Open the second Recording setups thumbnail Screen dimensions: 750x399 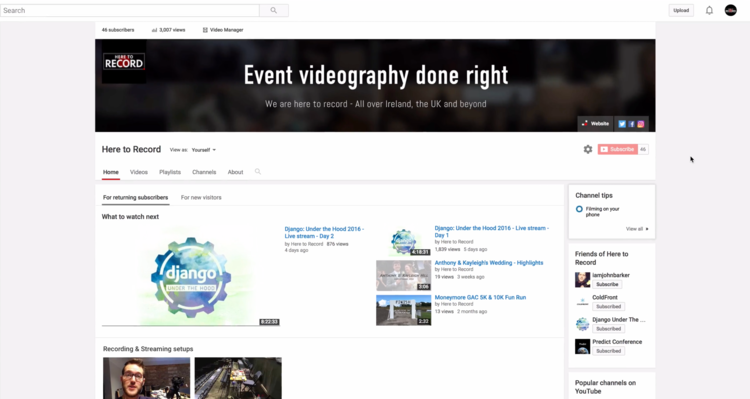(238, 378)
